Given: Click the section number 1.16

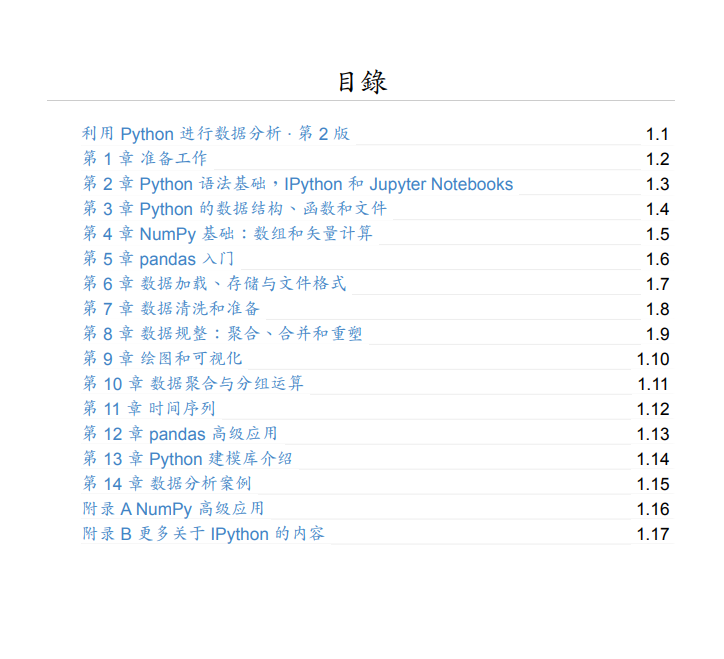Looking at the screenshot, I should tap(653, 509).
